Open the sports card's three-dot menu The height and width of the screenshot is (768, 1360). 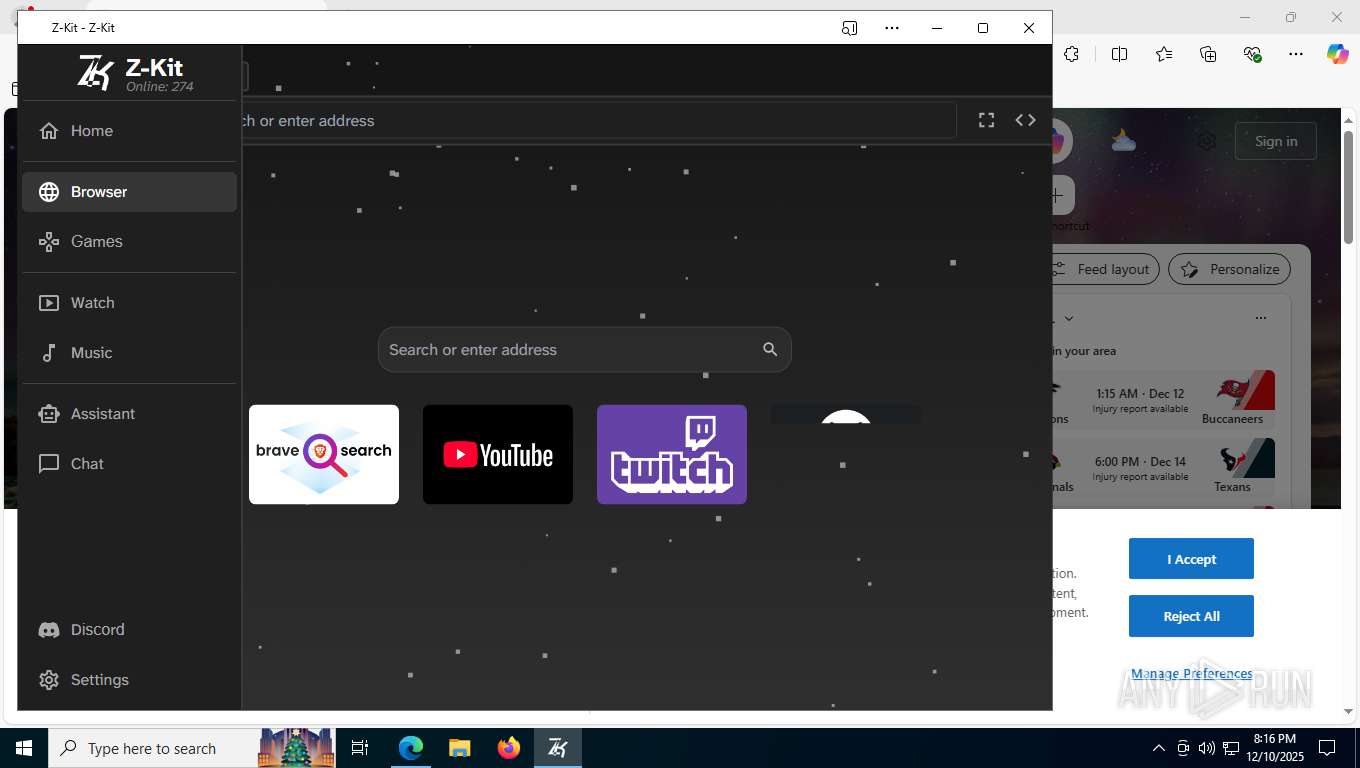pyautogui.click(x=1261, y=318)
